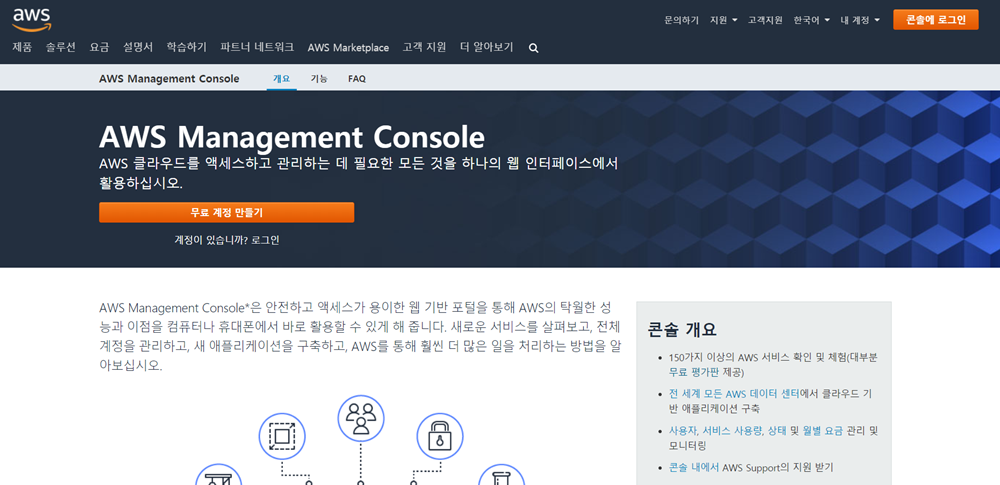The width and height of the screenshot is (1000, 485).
Task: Switch to the FAQ tab
Action: 357,78
